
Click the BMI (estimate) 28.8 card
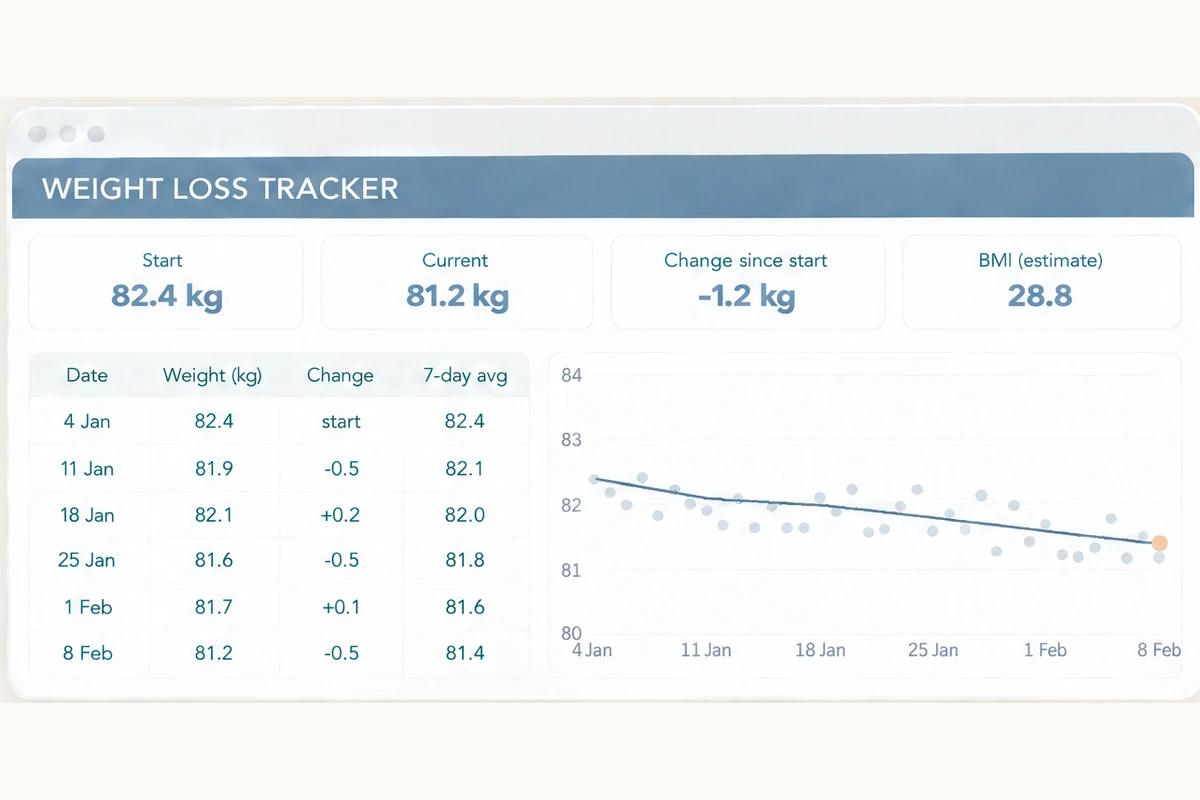1041,282
